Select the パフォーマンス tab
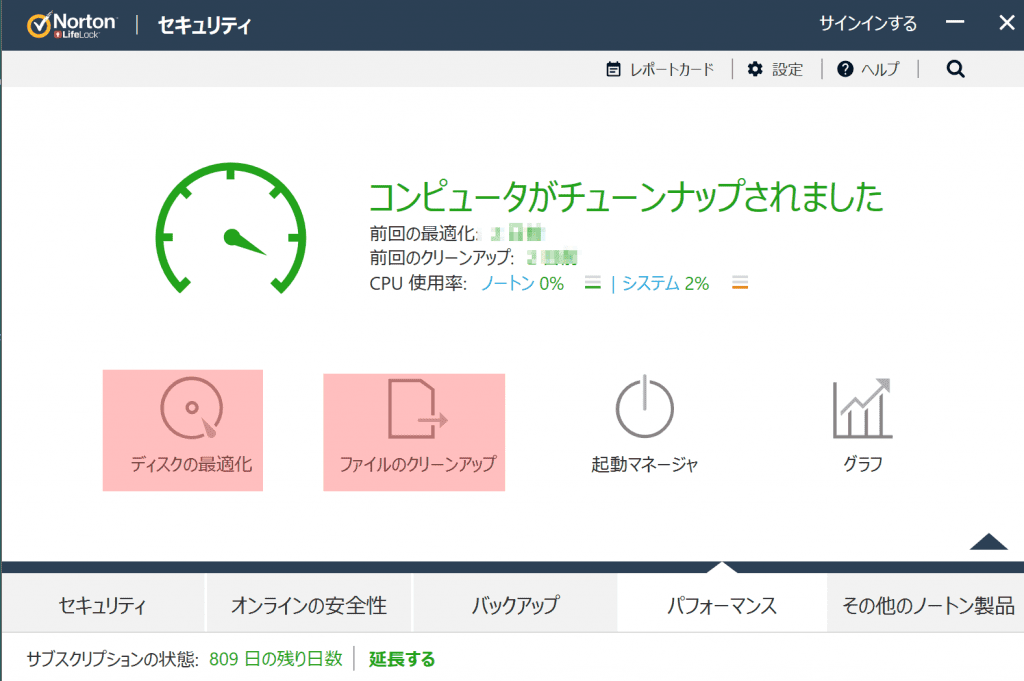 click(721, 605)
